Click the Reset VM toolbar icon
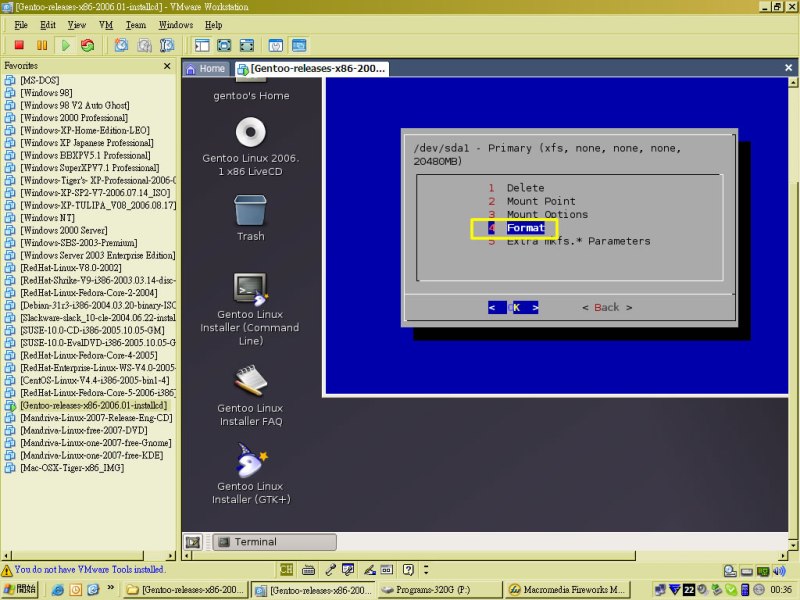The width and height of the screenshot is (800, 600). click(87, 45)
